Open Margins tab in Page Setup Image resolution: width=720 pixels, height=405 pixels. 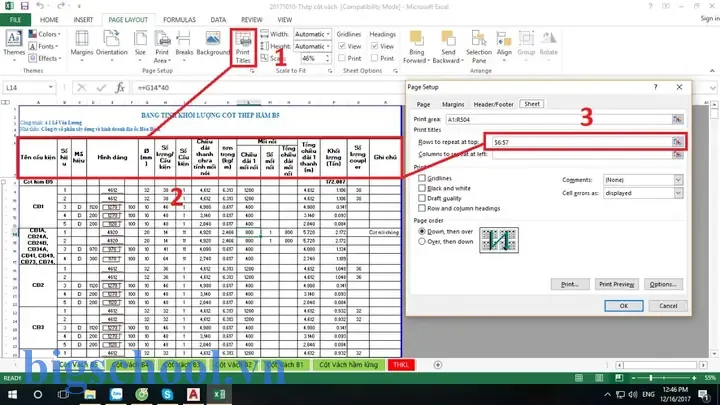[x=453, y=104]
